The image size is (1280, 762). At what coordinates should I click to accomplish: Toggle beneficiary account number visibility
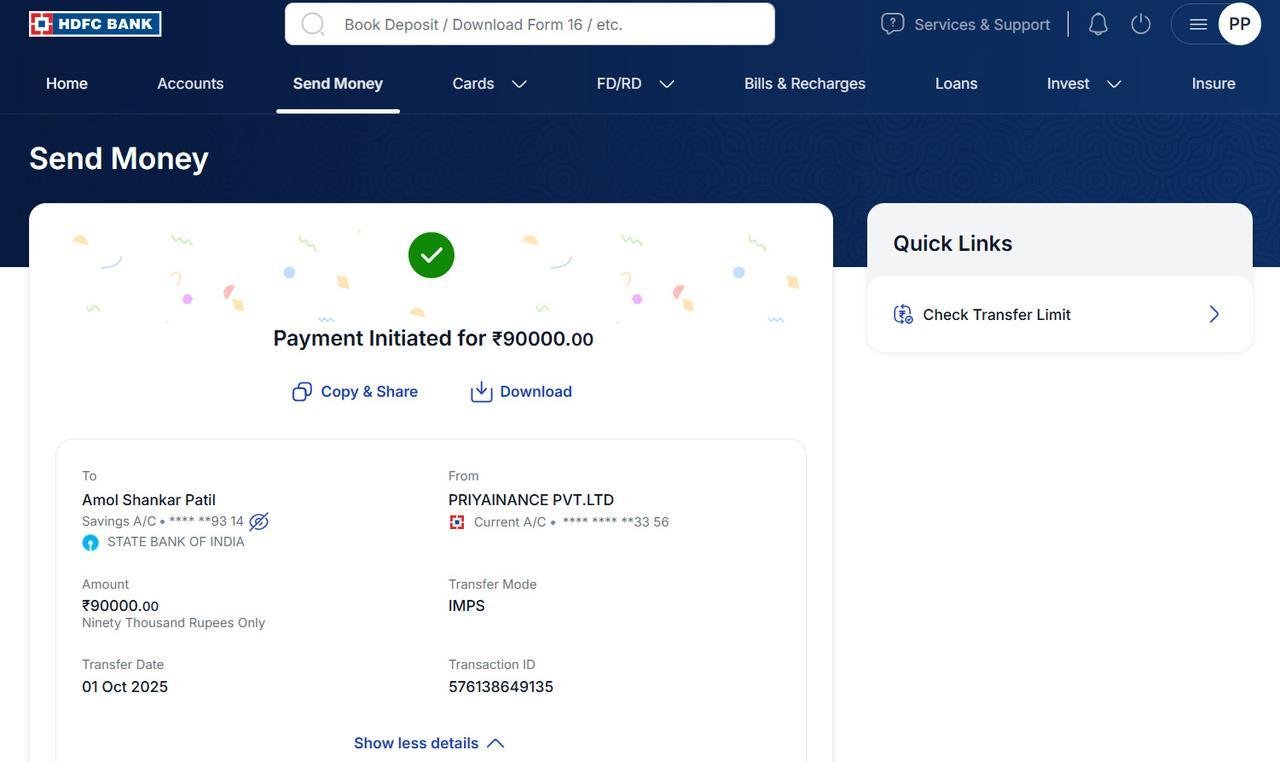pos(259,522)
